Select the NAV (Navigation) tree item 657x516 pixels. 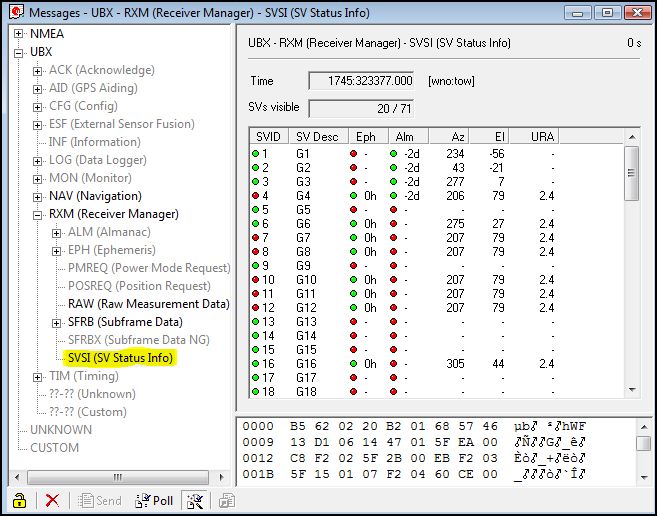95,196
